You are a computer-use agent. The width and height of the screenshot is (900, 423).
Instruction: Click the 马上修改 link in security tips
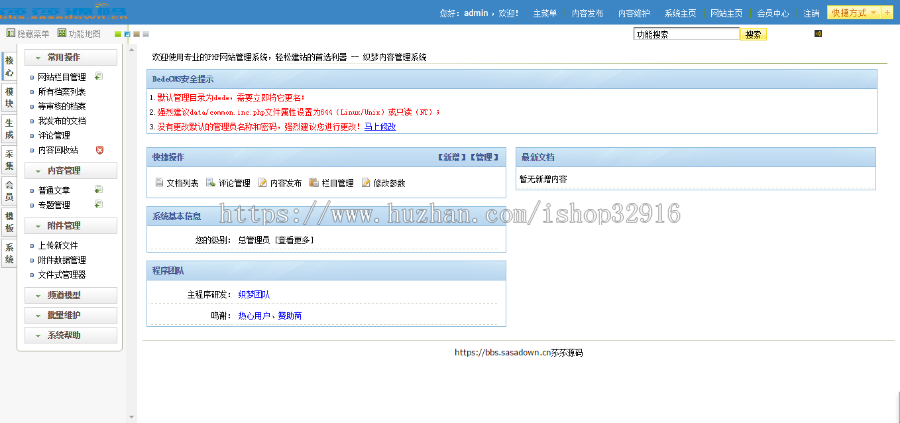(379, 127)
